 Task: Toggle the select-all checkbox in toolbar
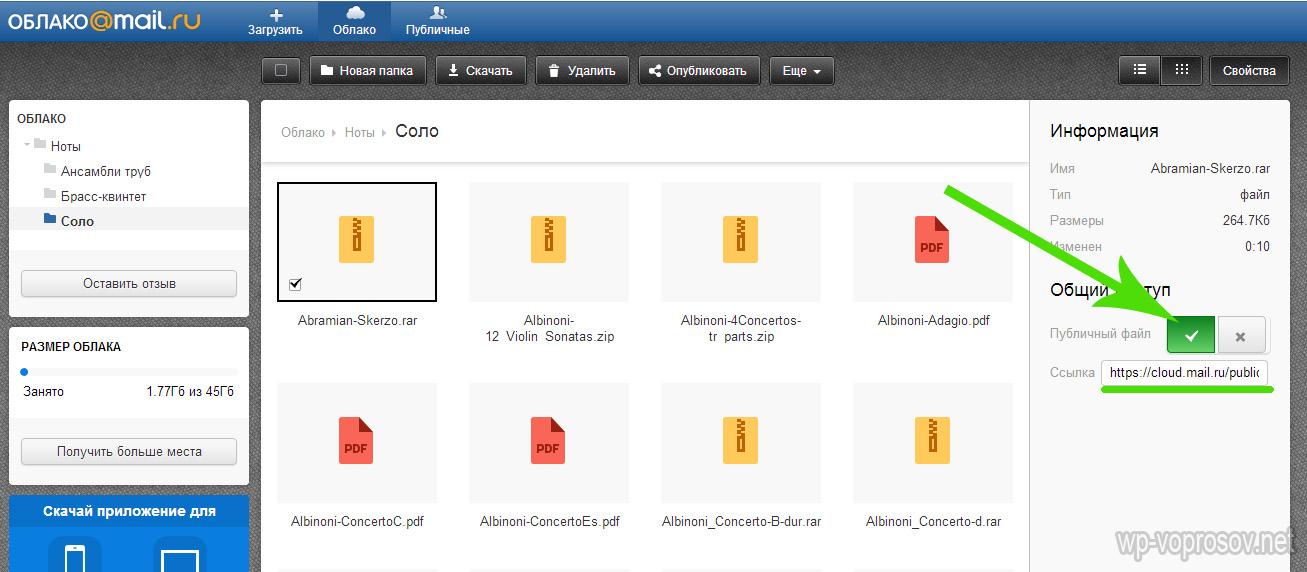pyautogui.click(x=281, y=71)
